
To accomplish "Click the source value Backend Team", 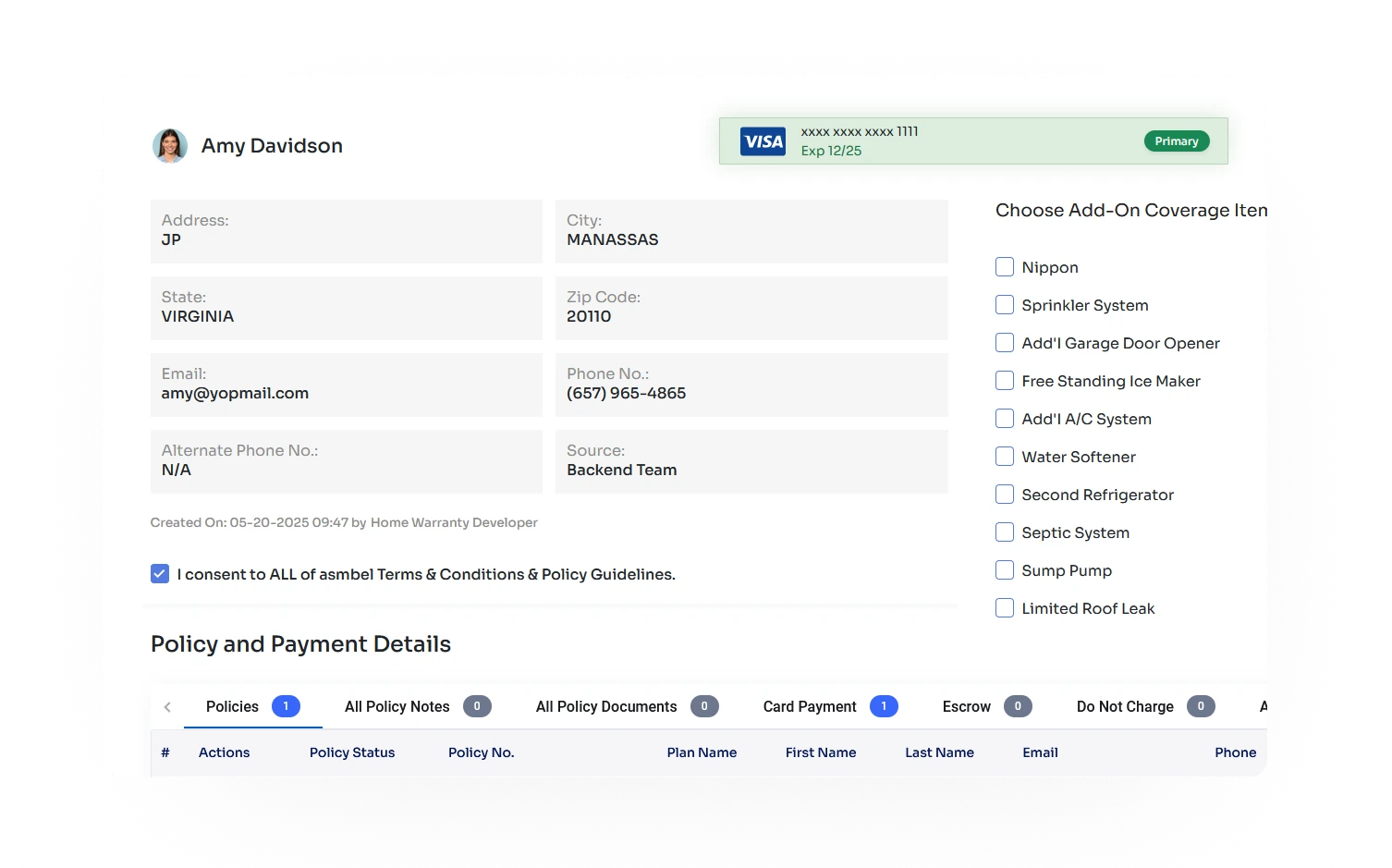I will 622,470.
